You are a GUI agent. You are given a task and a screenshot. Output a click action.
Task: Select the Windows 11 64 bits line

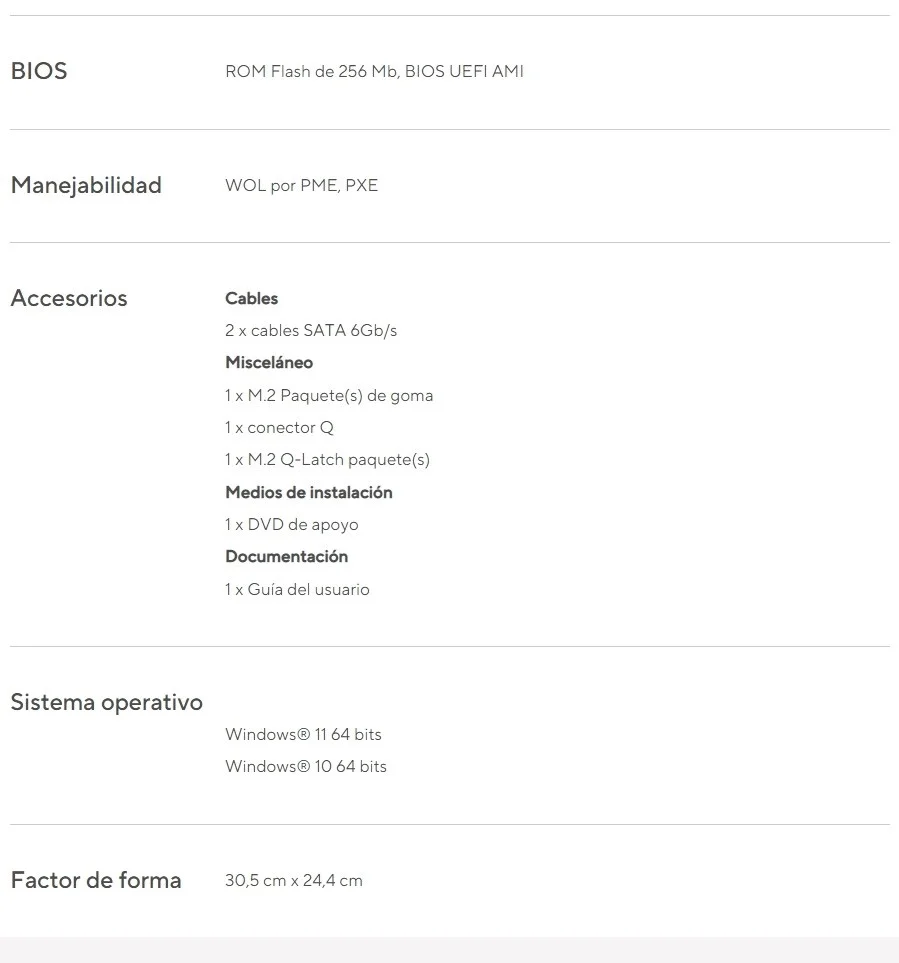tap(303, 734)
